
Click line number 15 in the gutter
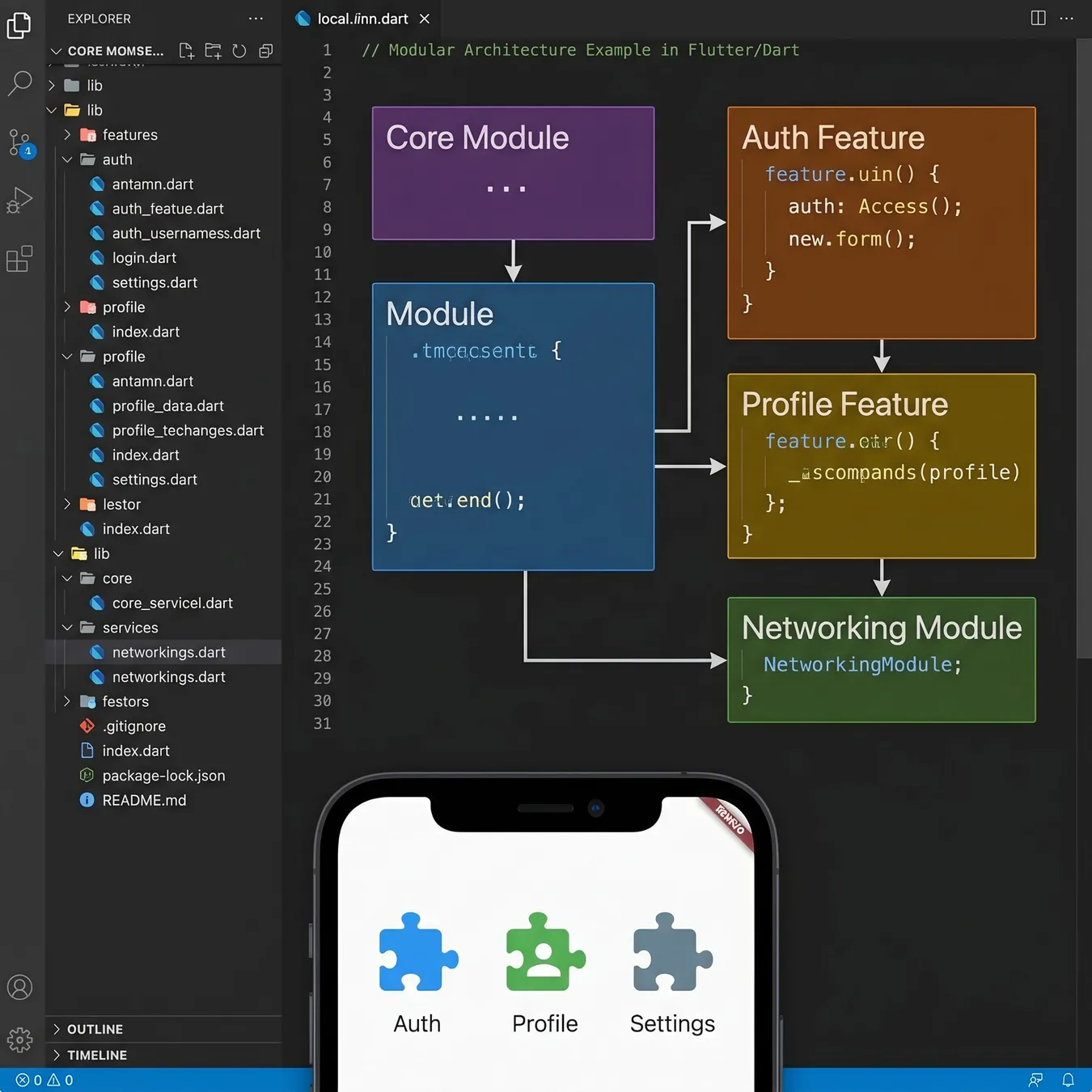point(323,365)
